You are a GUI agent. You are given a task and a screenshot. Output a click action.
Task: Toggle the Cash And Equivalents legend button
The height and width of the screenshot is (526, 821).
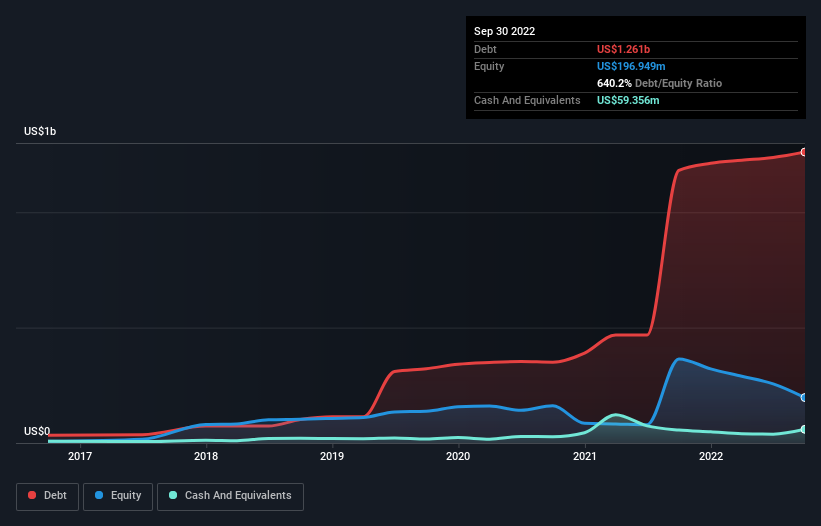230,496
